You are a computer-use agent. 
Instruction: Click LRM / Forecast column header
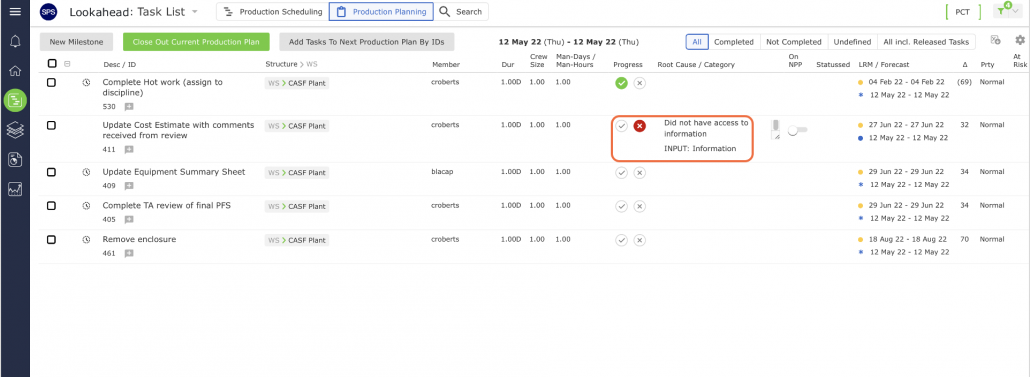[x=884, y=64]
